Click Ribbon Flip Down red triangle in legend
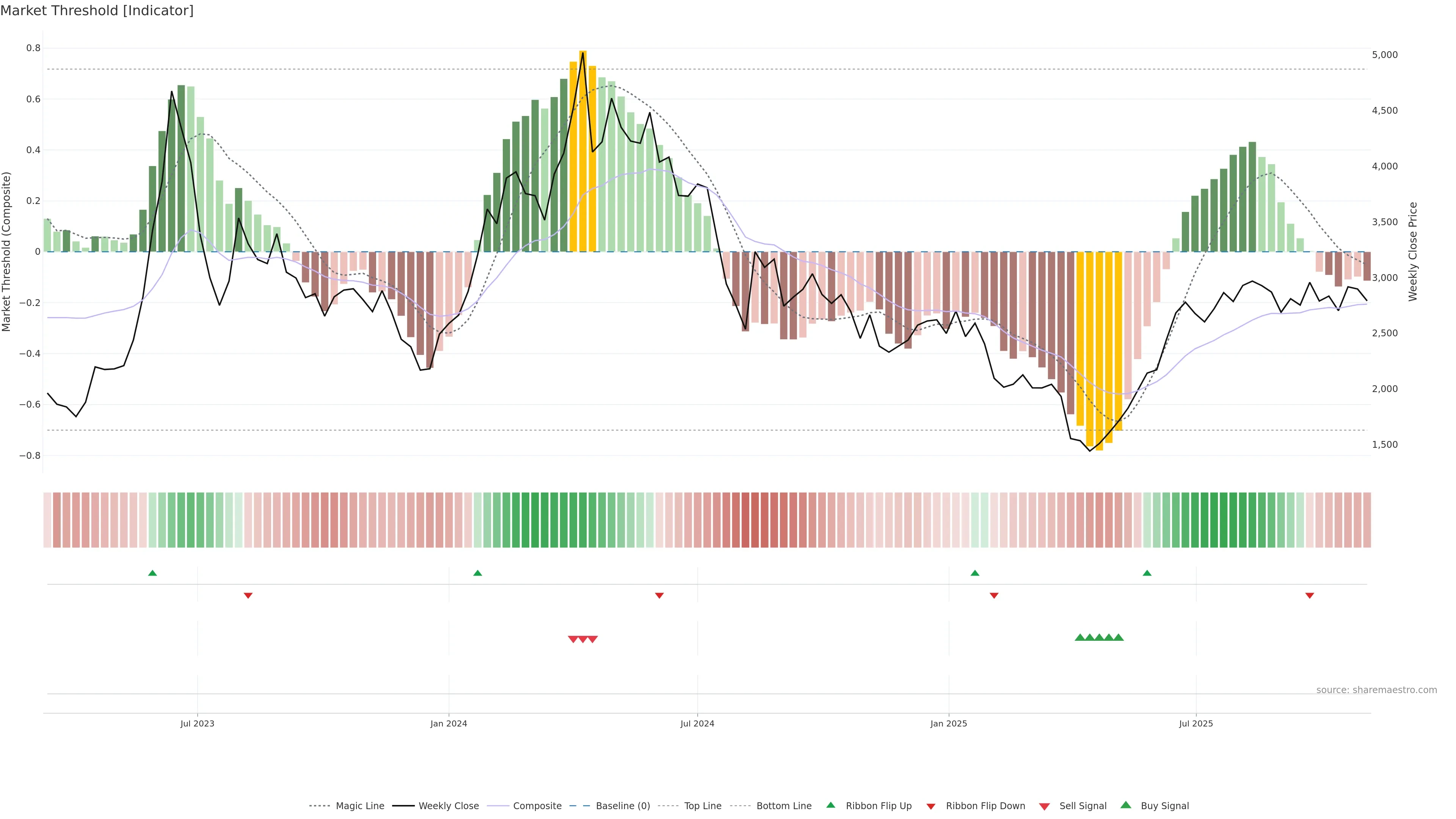 coord(931,806)
